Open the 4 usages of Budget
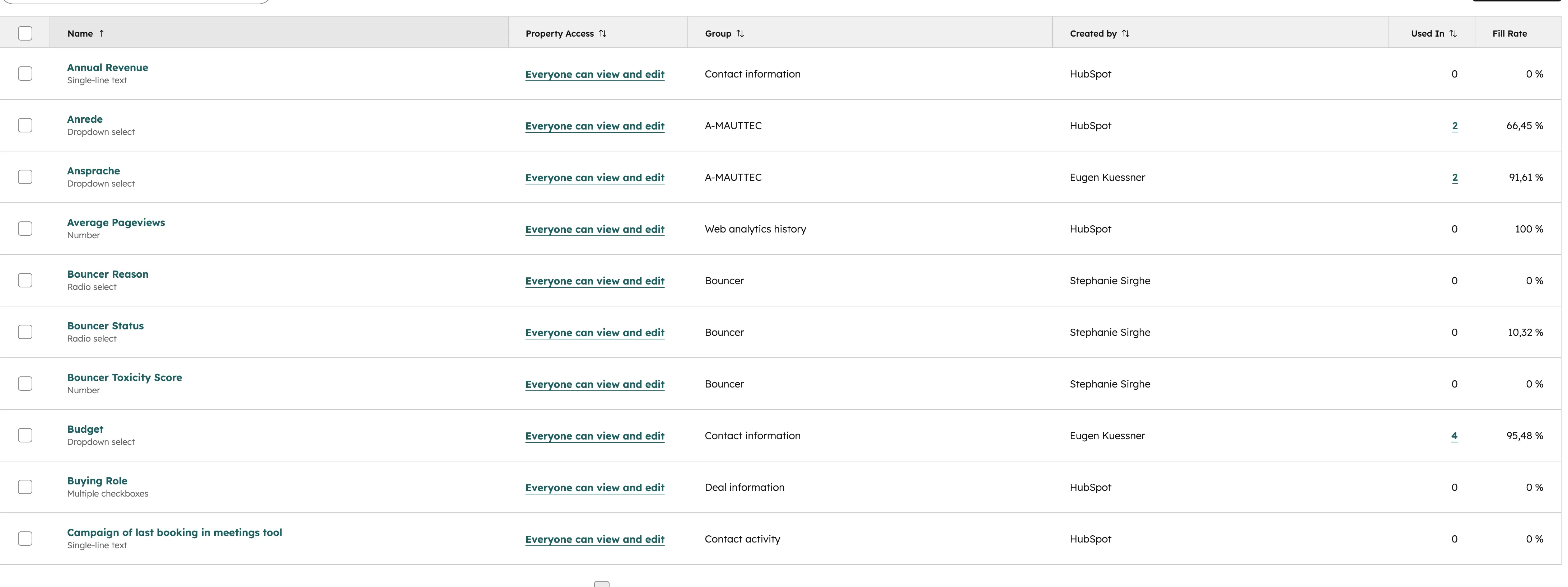Viewport: 1568px width, 587px height. point(1455,436)
